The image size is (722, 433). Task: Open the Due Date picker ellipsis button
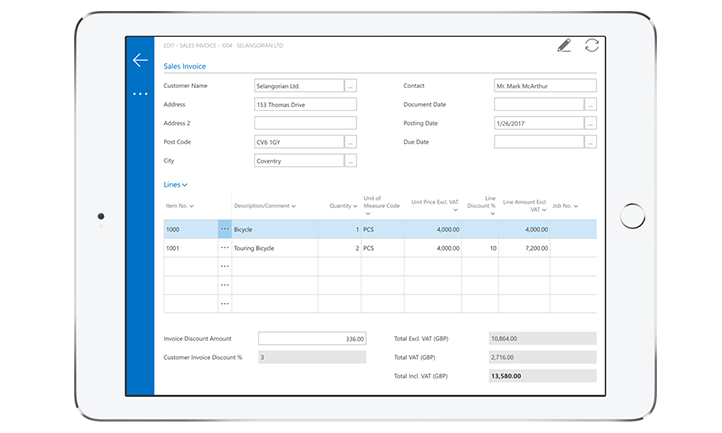point(590,142)
